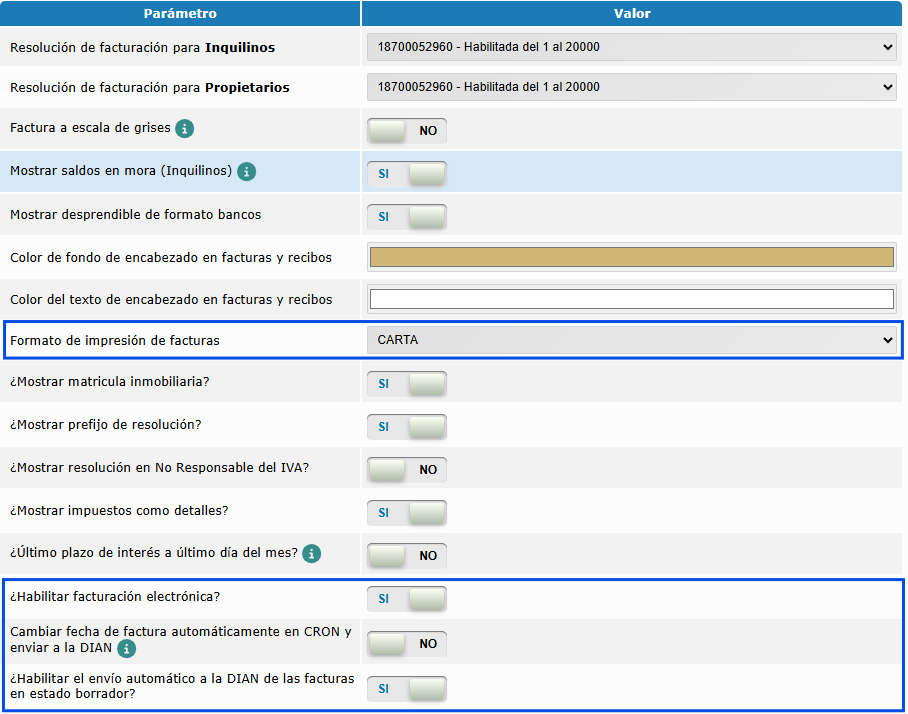Open Resolución de facturación para Inquilinos dropdown
The image size is (908, 714).
(x=631, y=47)
